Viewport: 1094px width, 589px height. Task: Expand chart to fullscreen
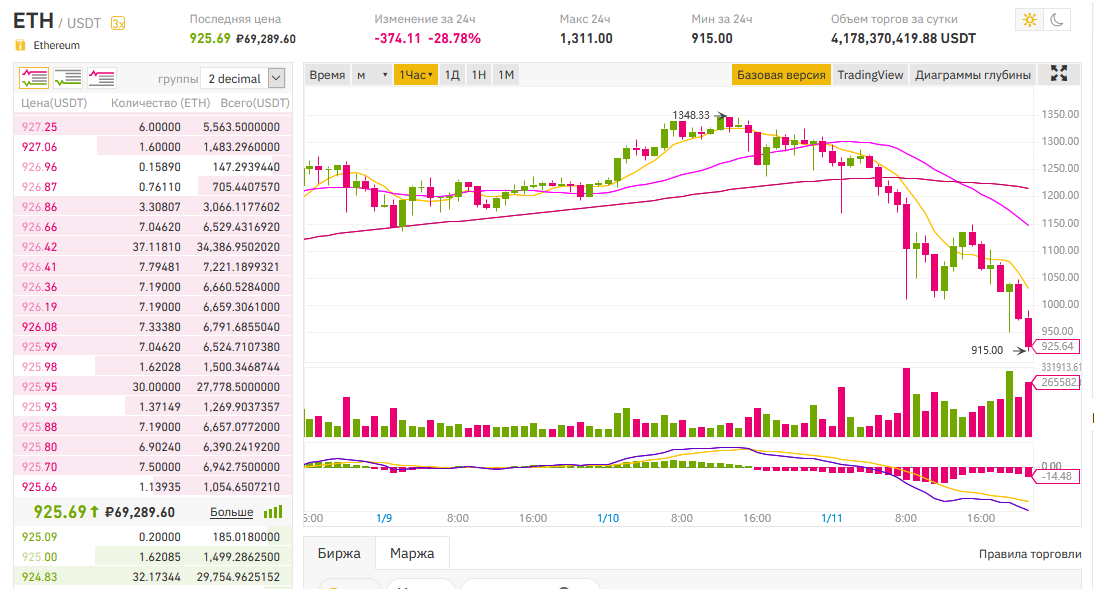coord(1059,74)
